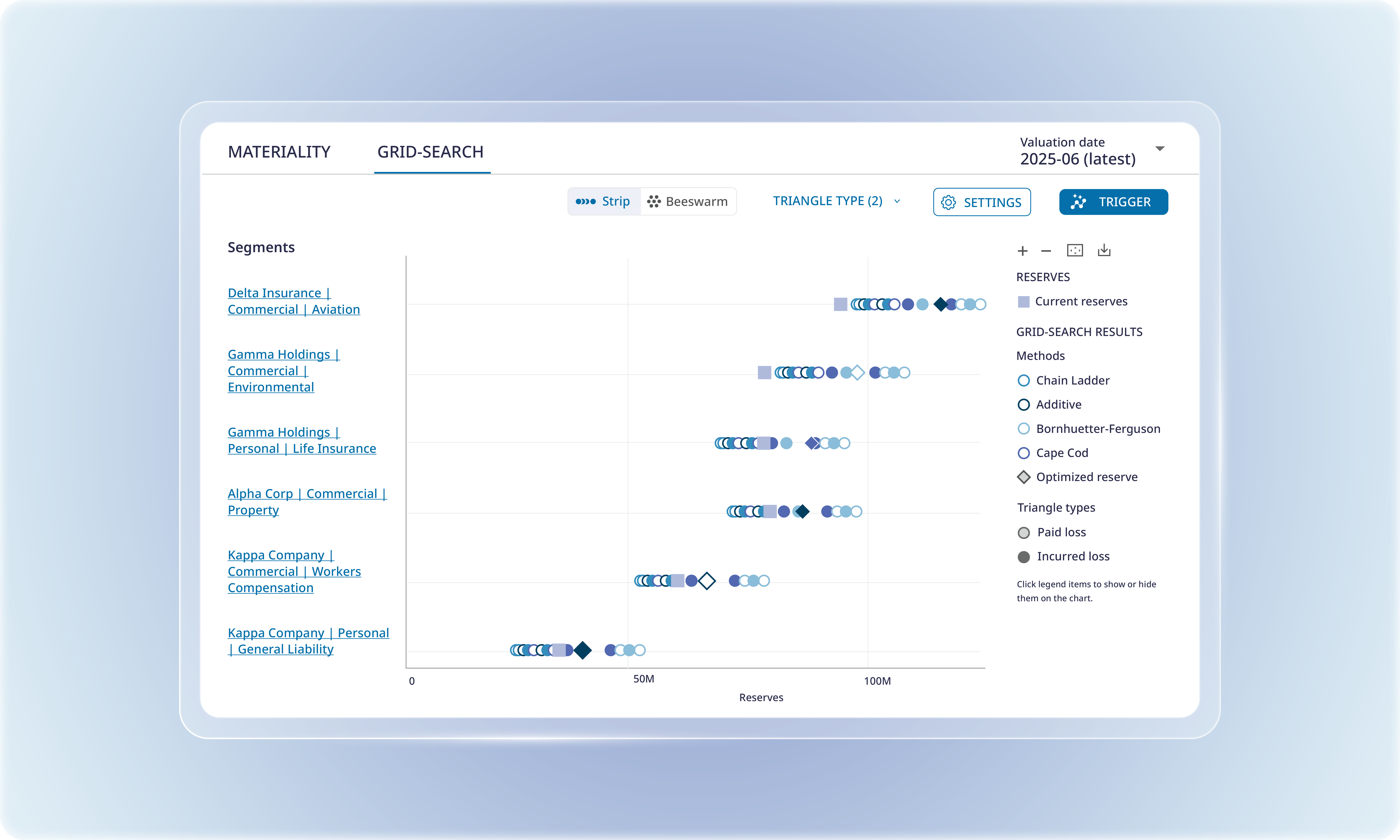This screenshot has width=1400, height=840.
Task: Open Kappa Company Personal General Liability
Action: click(x=308, y=641)
